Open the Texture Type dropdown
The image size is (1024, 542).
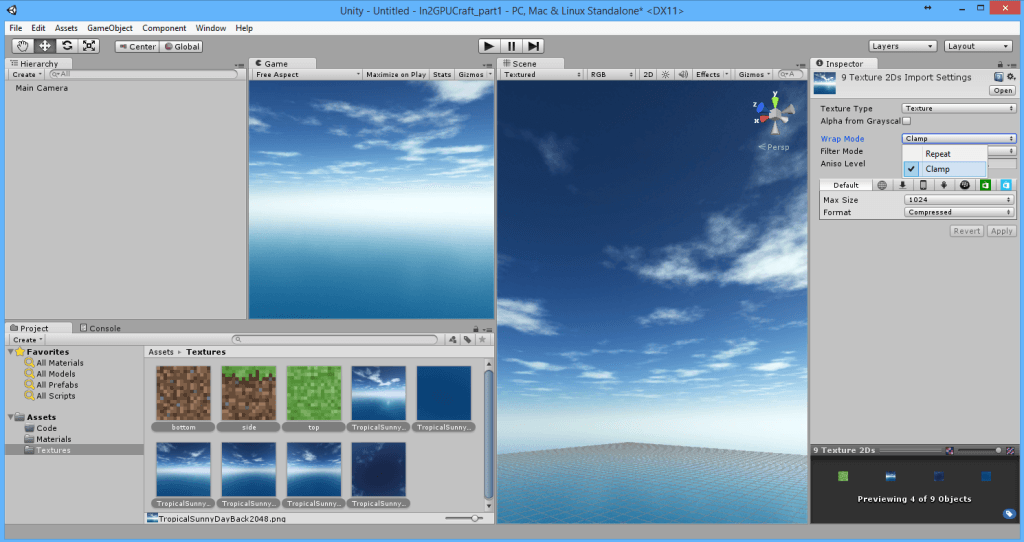click(x=958, y=108)
